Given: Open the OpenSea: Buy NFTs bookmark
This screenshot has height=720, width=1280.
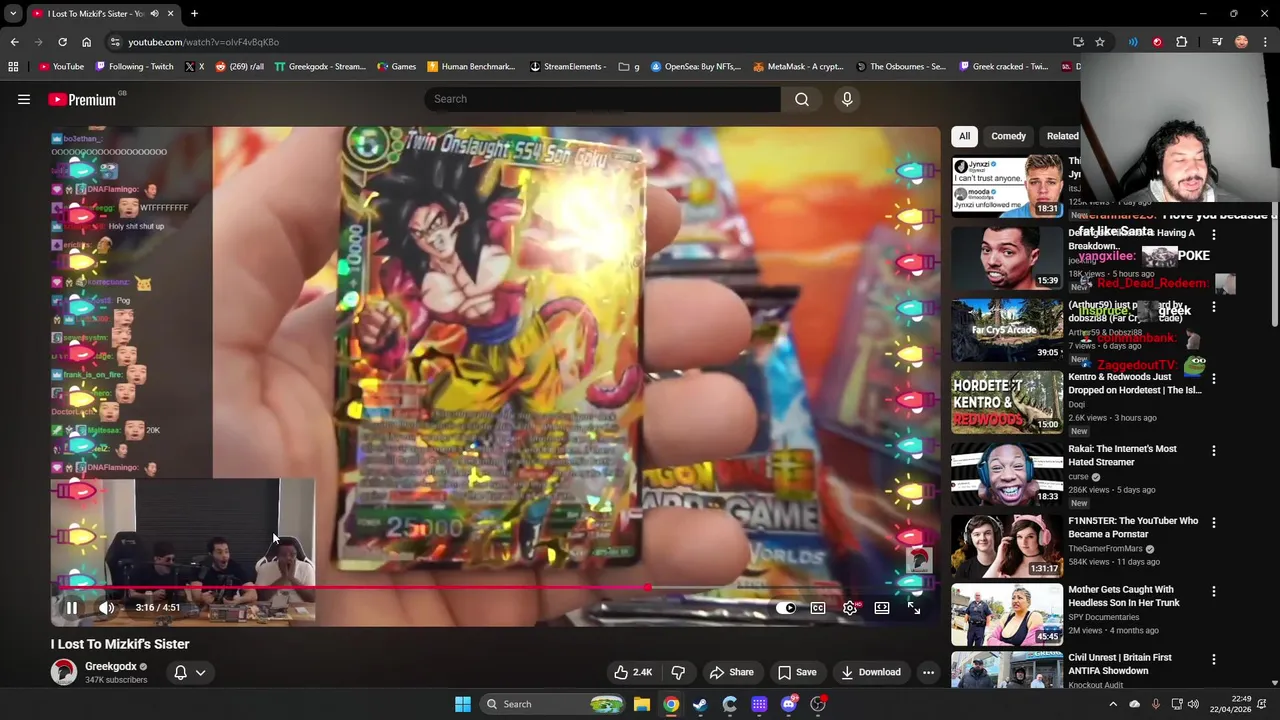Looking at the screenshot, I should click(696, 67).
